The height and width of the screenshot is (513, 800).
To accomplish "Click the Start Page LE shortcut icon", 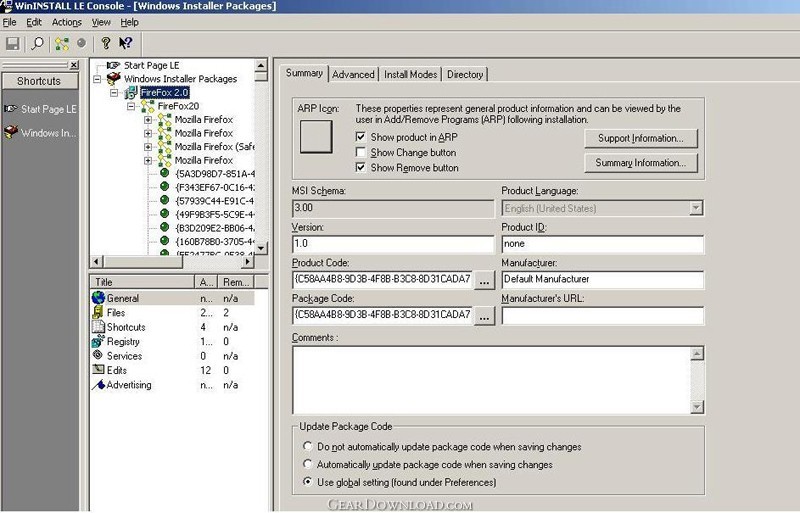I will (11, 109).
